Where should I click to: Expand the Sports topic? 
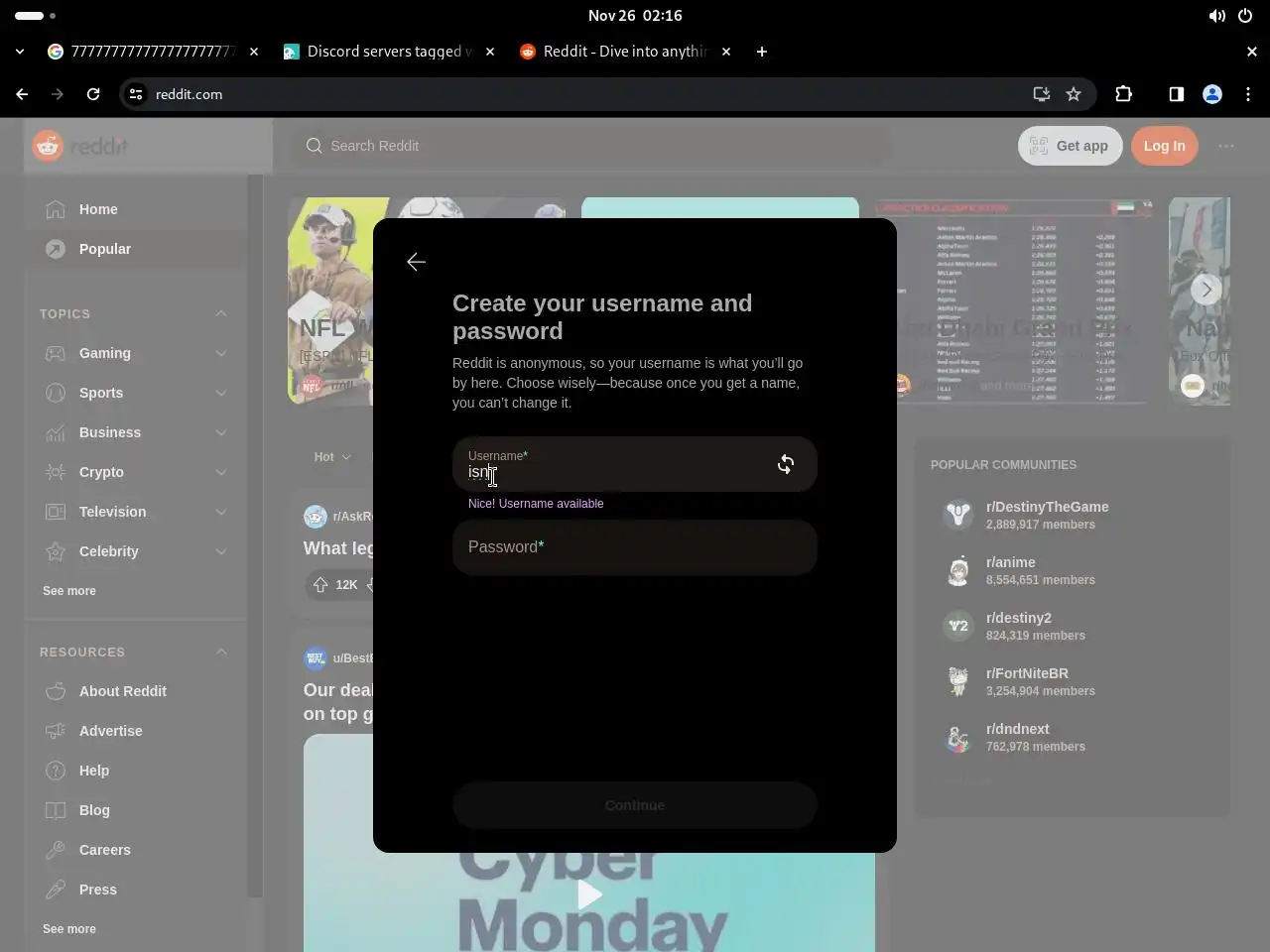click(221, 393)
